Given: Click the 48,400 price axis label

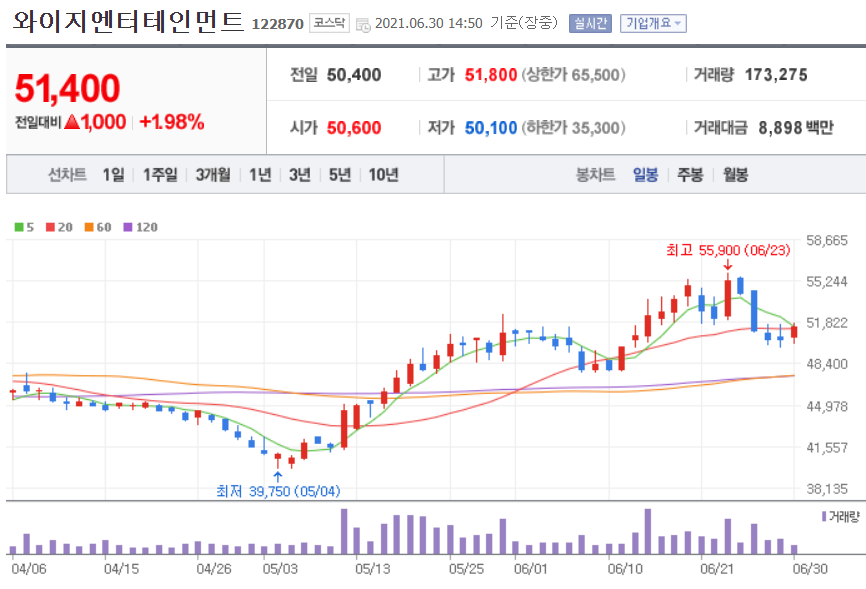Looking at the screenshot, I should tap(827, 364).
